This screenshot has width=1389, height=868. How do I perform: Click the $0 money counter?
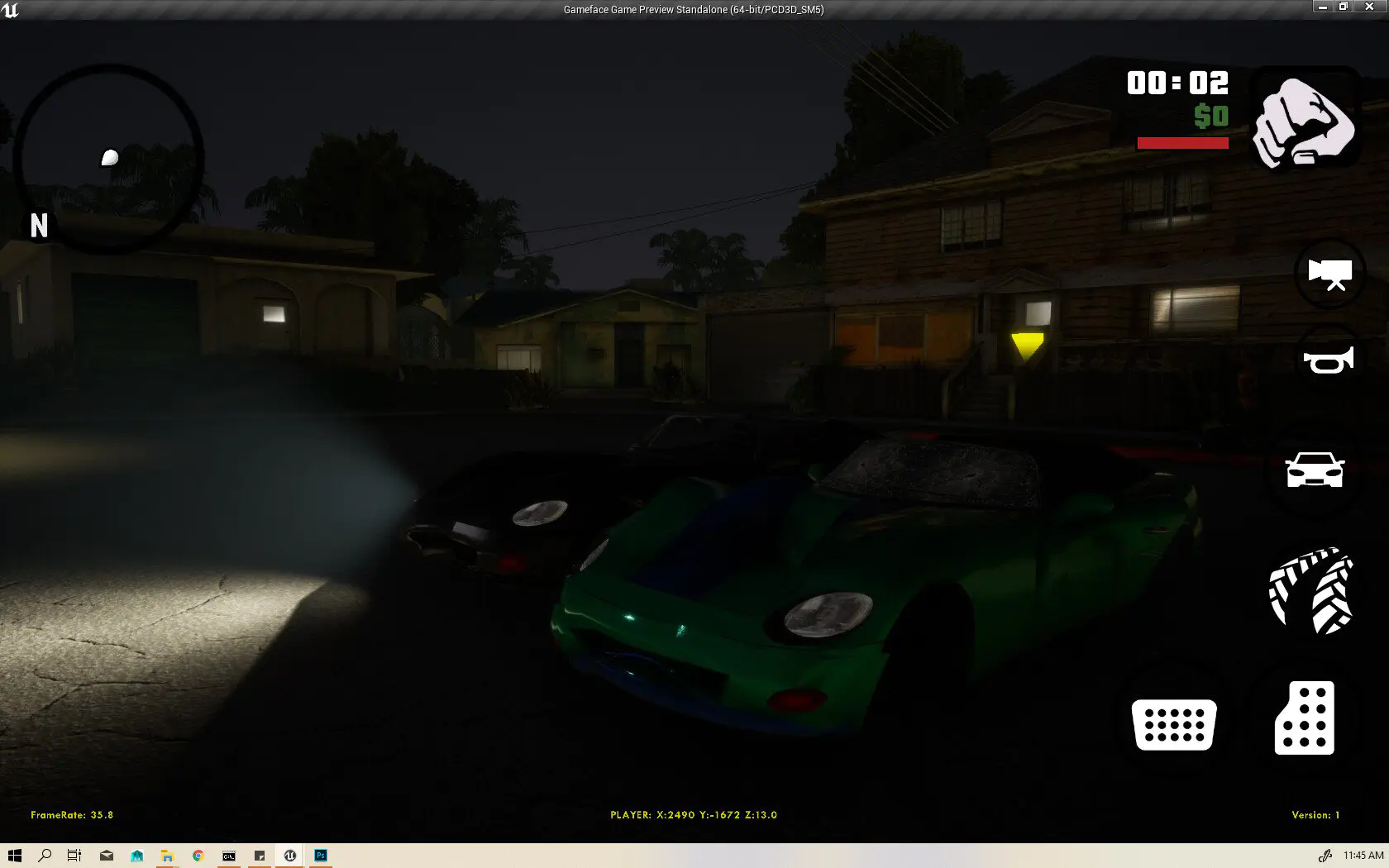(x=1211, y=116)
